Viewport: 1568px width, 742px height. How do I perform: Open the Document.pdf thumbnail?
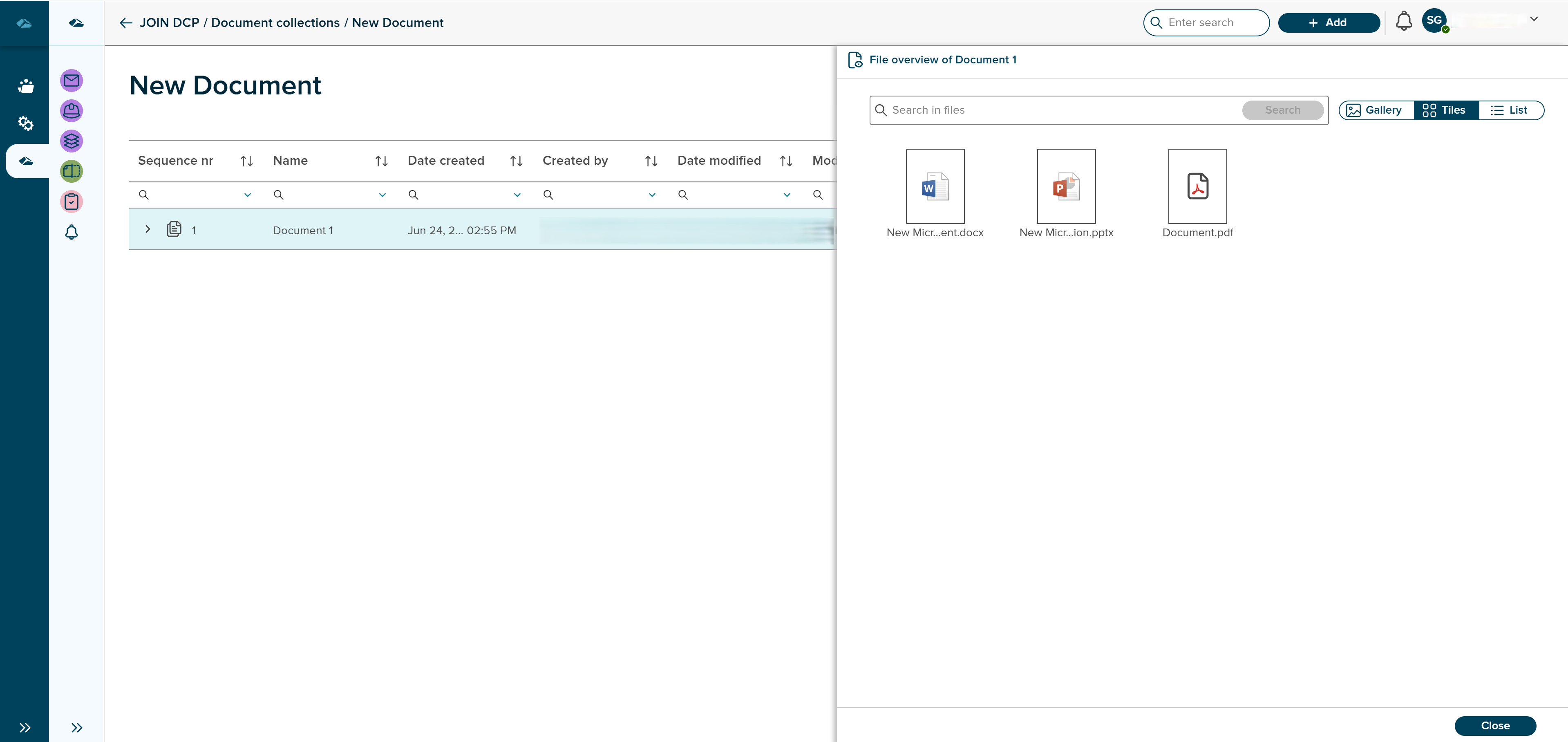pos(1197,186)
